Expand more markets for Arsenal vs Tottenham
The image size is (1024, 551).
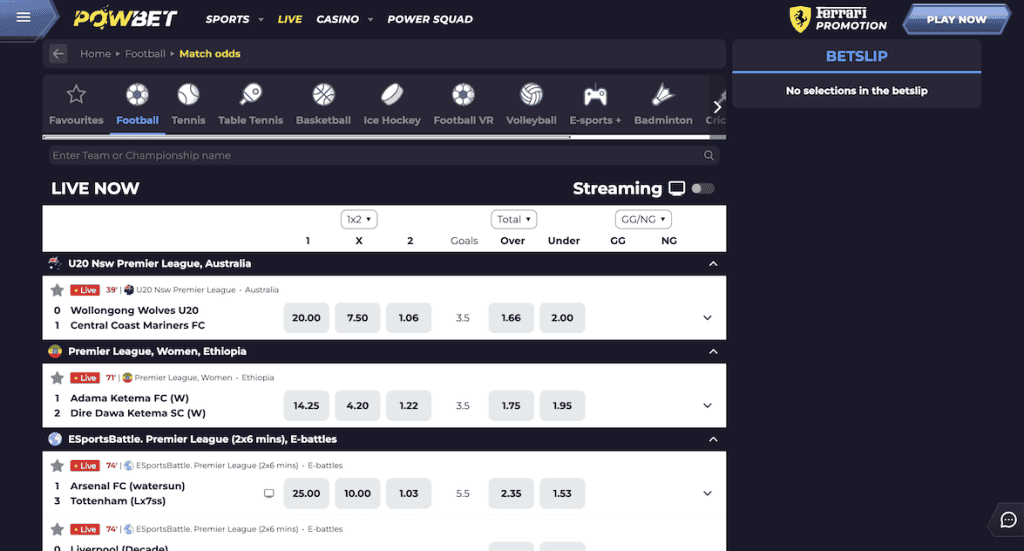tap(707, 494)
